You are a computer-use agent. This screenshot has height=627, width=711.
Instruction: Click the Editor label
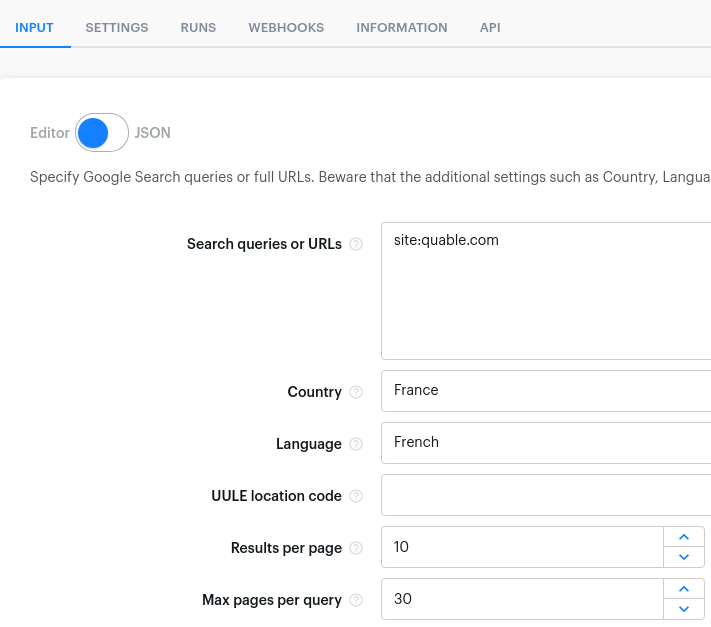(50, 133)
